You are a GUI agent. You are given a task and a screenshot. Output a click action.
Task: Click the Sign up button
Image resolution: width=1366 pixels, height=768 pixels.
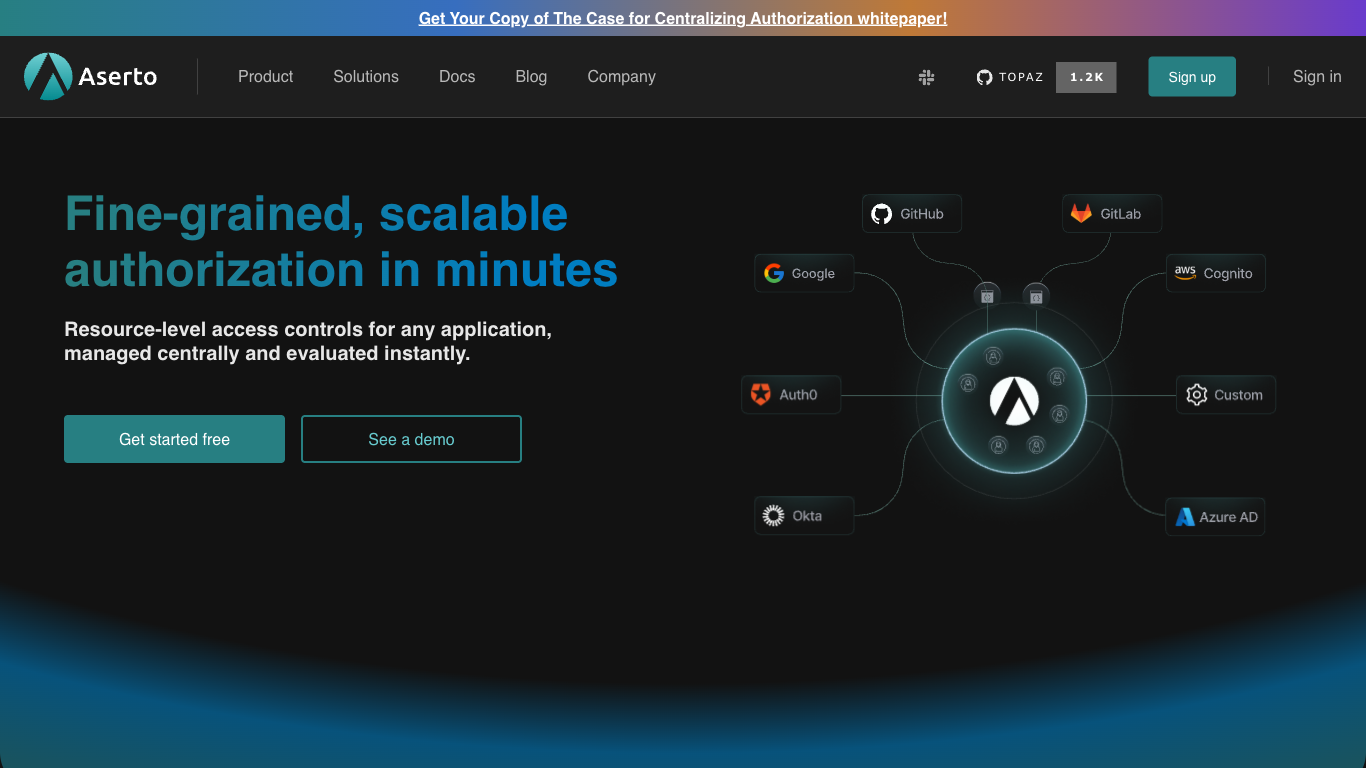click(x=1192, y=77)
